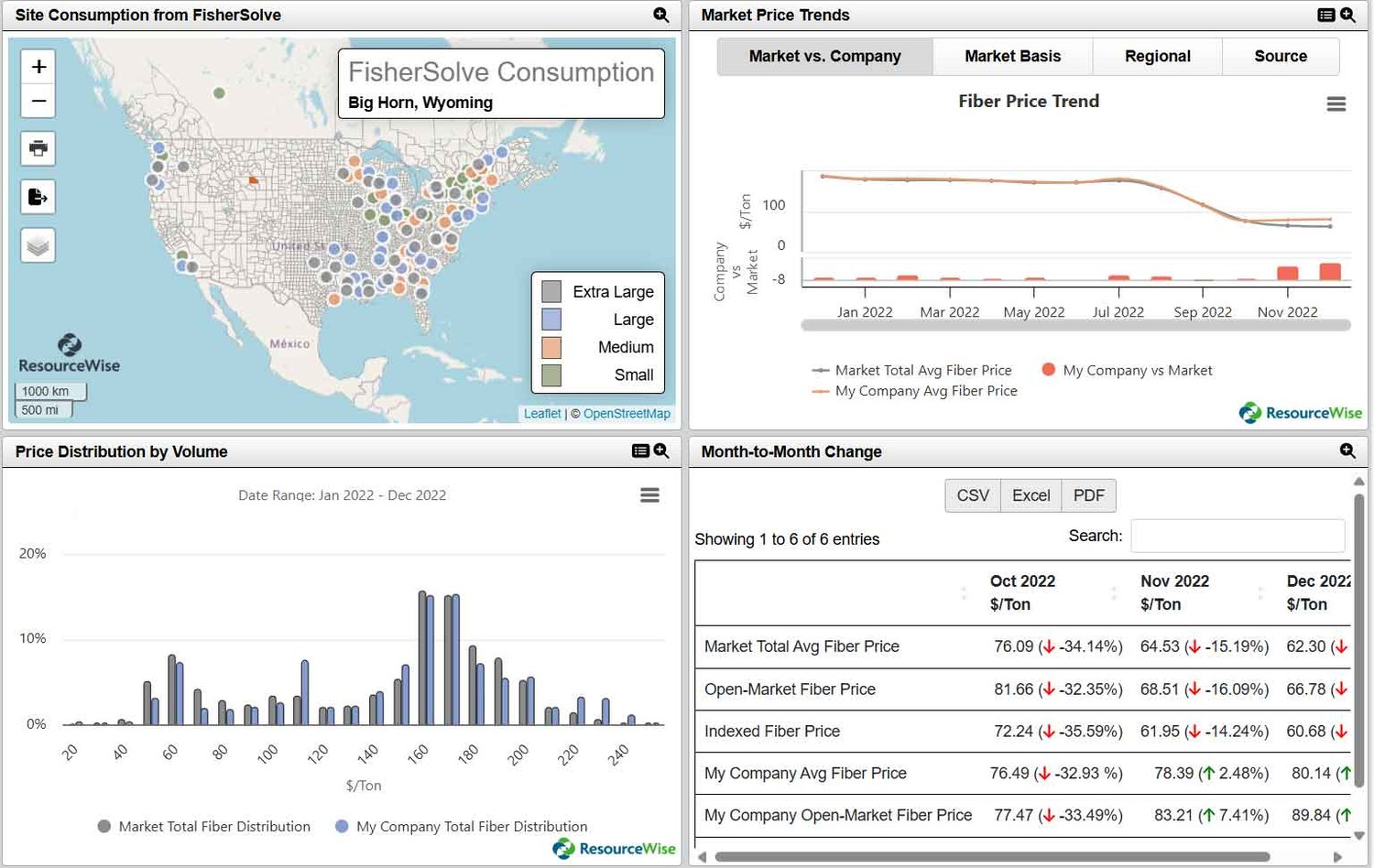Viewport: 1374px width, 868px height.
Task: Magnify the Month-to-Month Change panel
Action: pos(1347,450)
